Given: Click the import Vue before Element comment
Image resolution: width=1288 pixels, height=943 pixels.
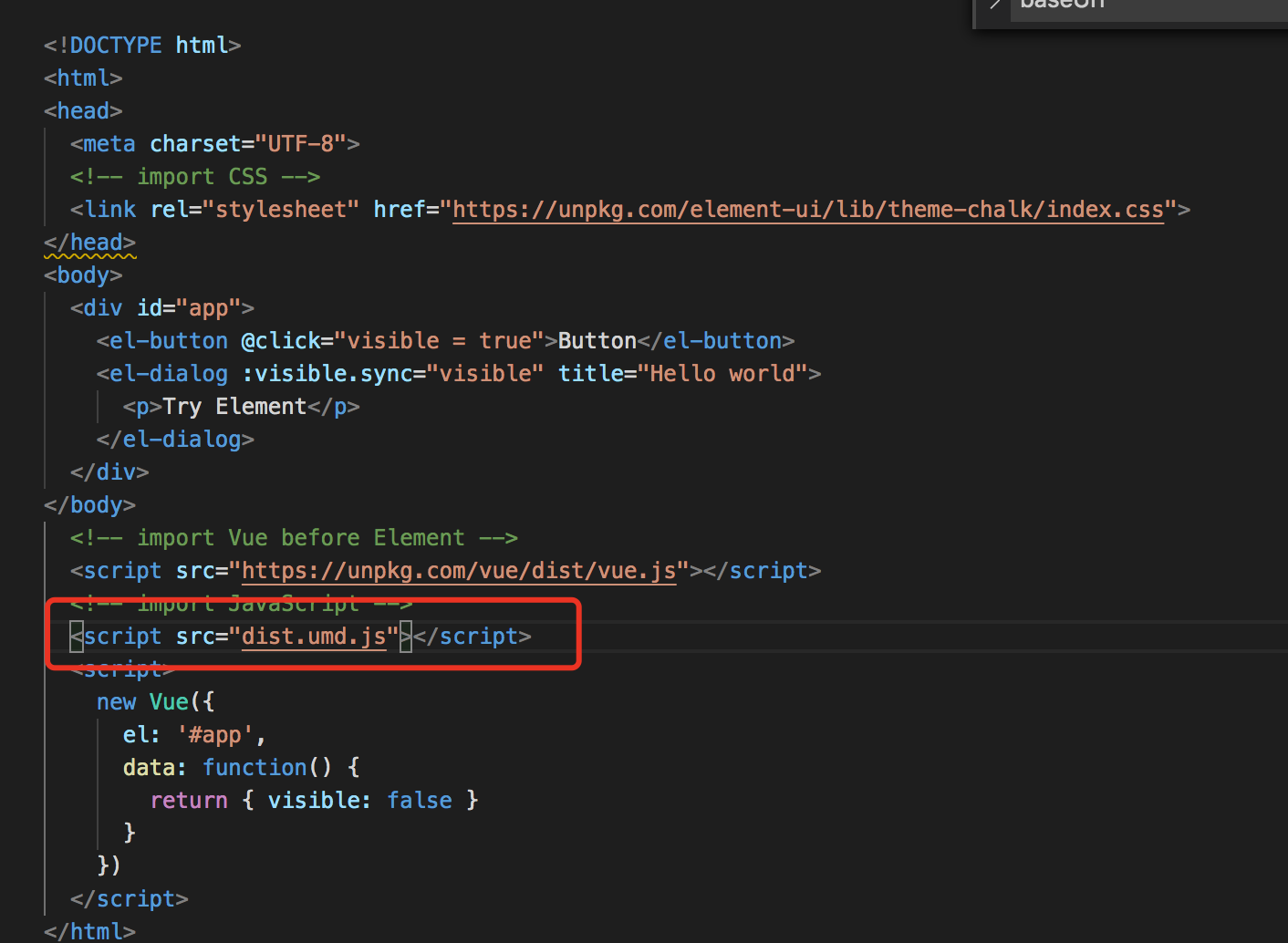Looking at the screenshot, I should (292, 537).
